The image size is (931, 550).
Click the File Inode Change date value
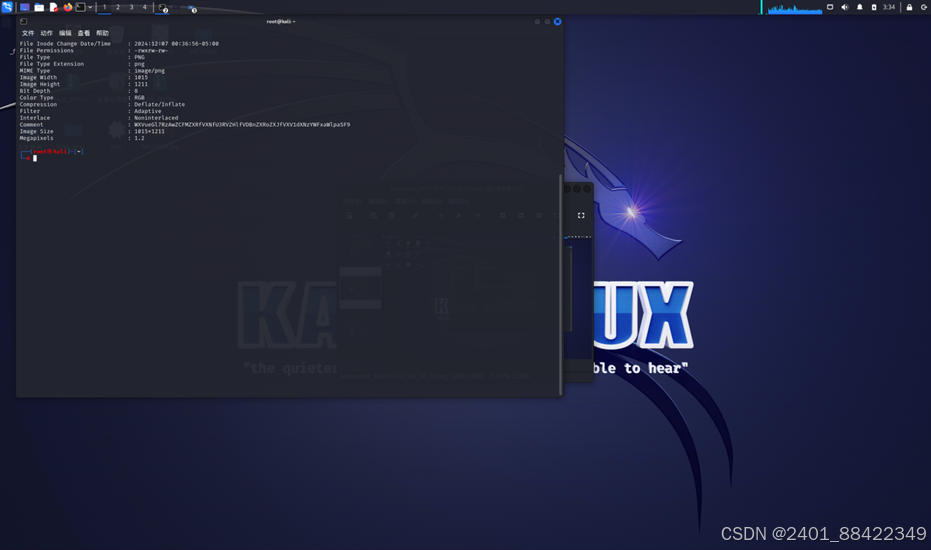pyautogui.click(x=176, y=43)
